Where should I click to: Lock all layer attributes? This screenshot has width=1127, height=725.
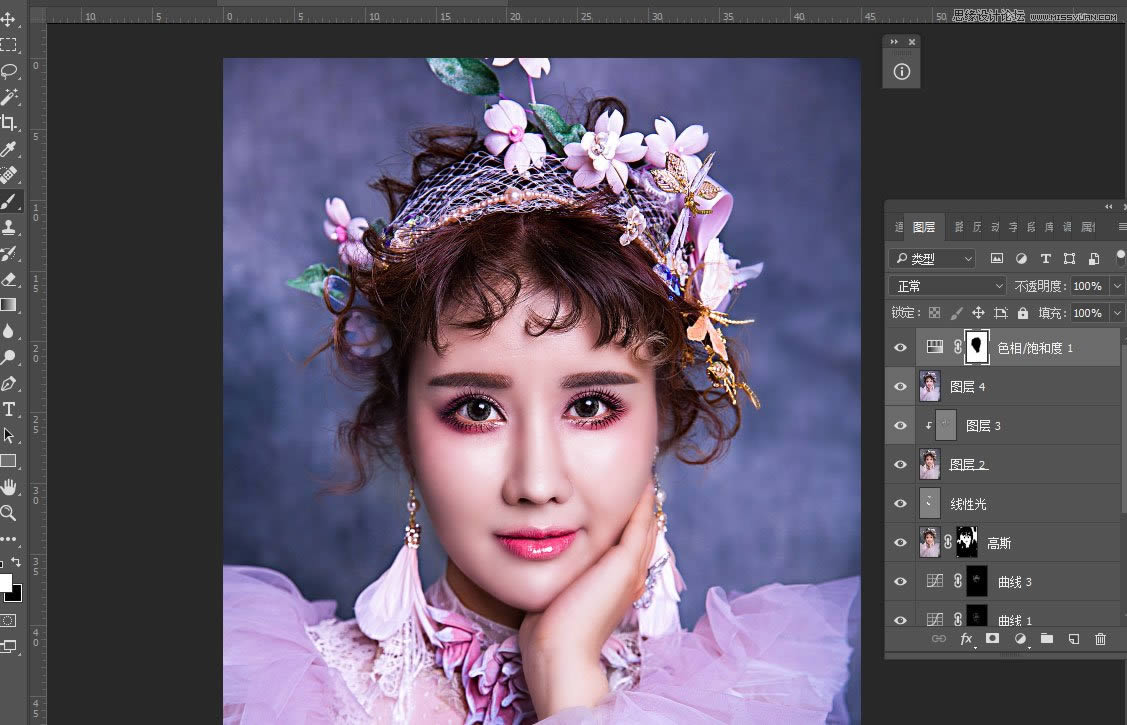point(1023,313)
